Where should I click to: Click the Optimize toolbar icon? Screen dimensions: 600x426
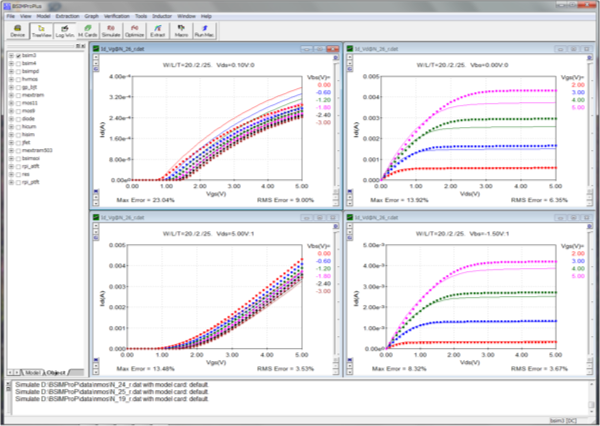coord(134,32)
